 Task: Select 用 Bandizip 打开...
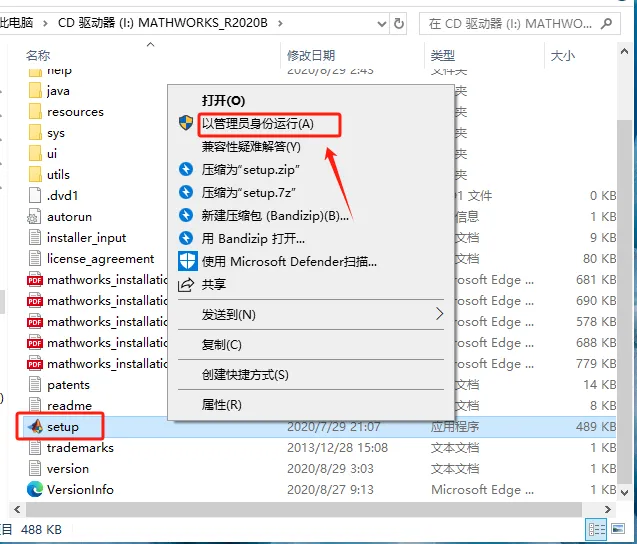pyautogui.click(x=253, y=238)
